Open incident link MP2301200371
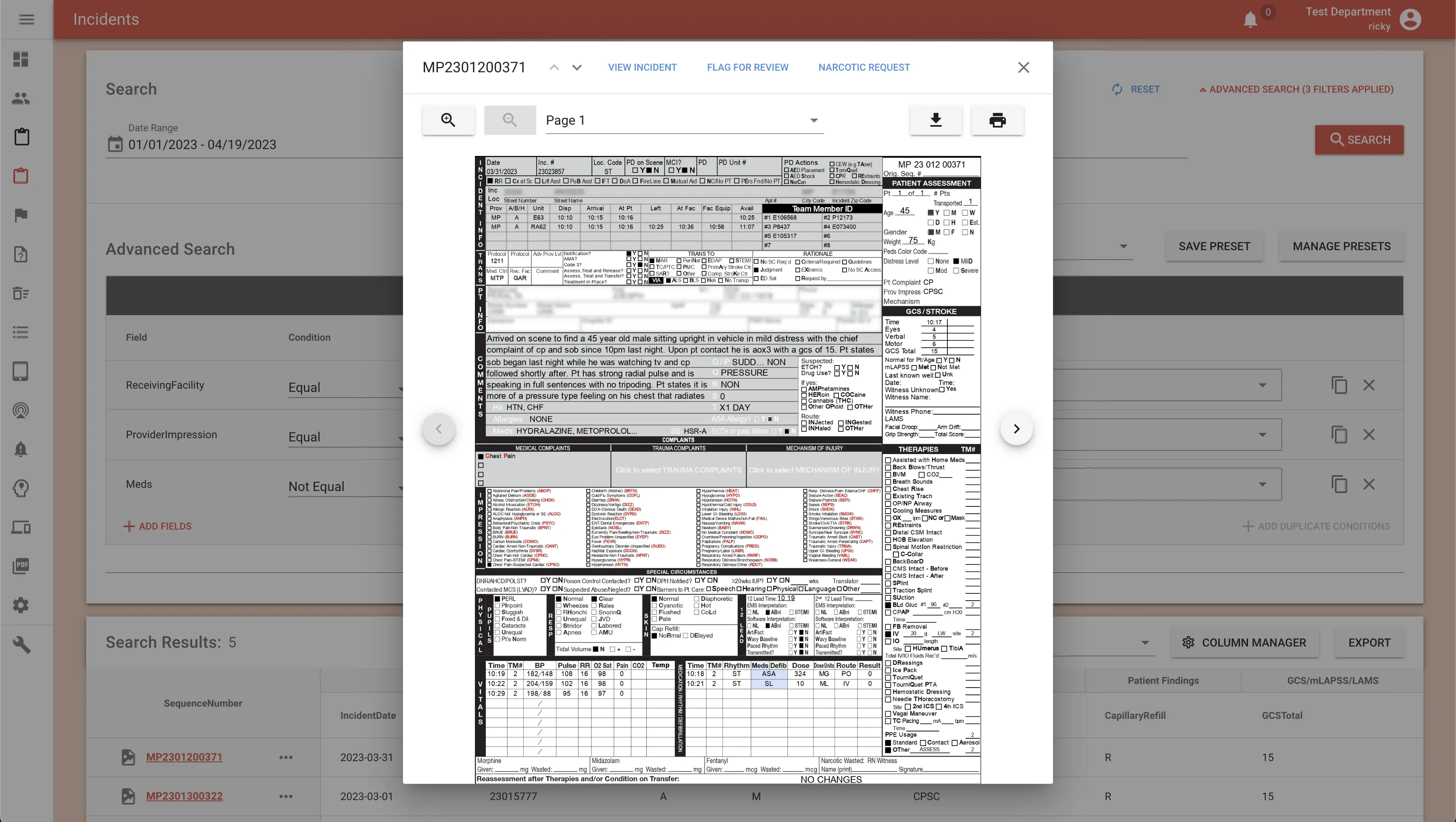Viewport: 1456px width, 822px height. pyautogui.click(x=184, y=757)
